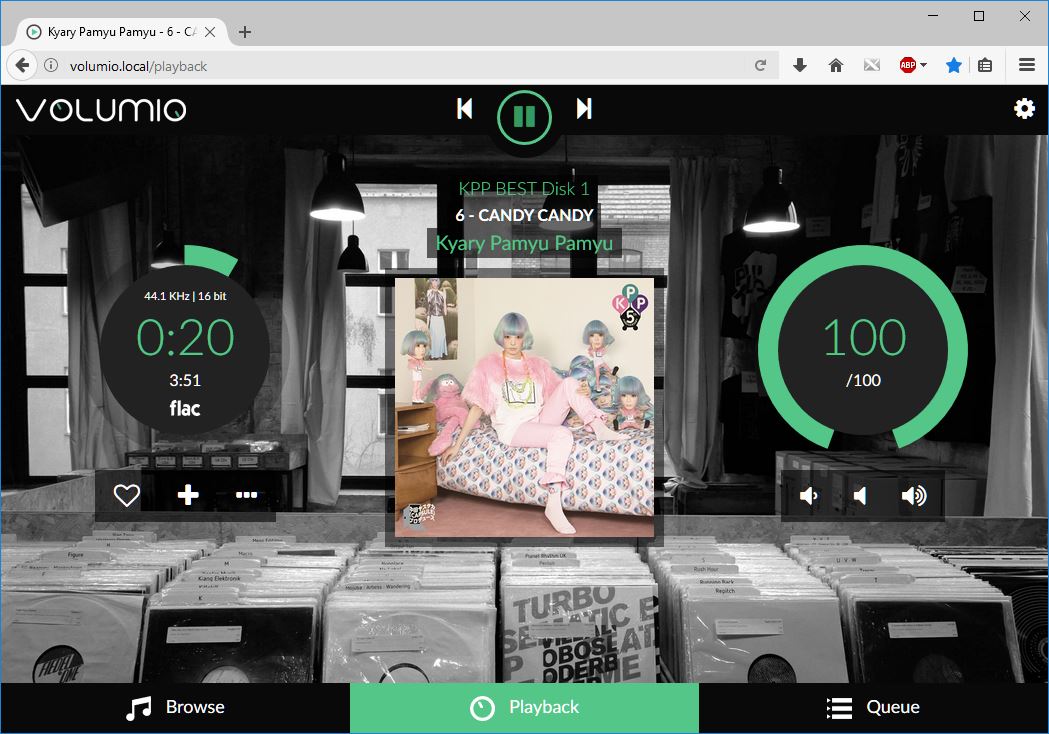The height and width of the screenshot is (734, 1049).
Task: Open the KPP BEST Disk 1 album link
Action: tap(524, 189)
